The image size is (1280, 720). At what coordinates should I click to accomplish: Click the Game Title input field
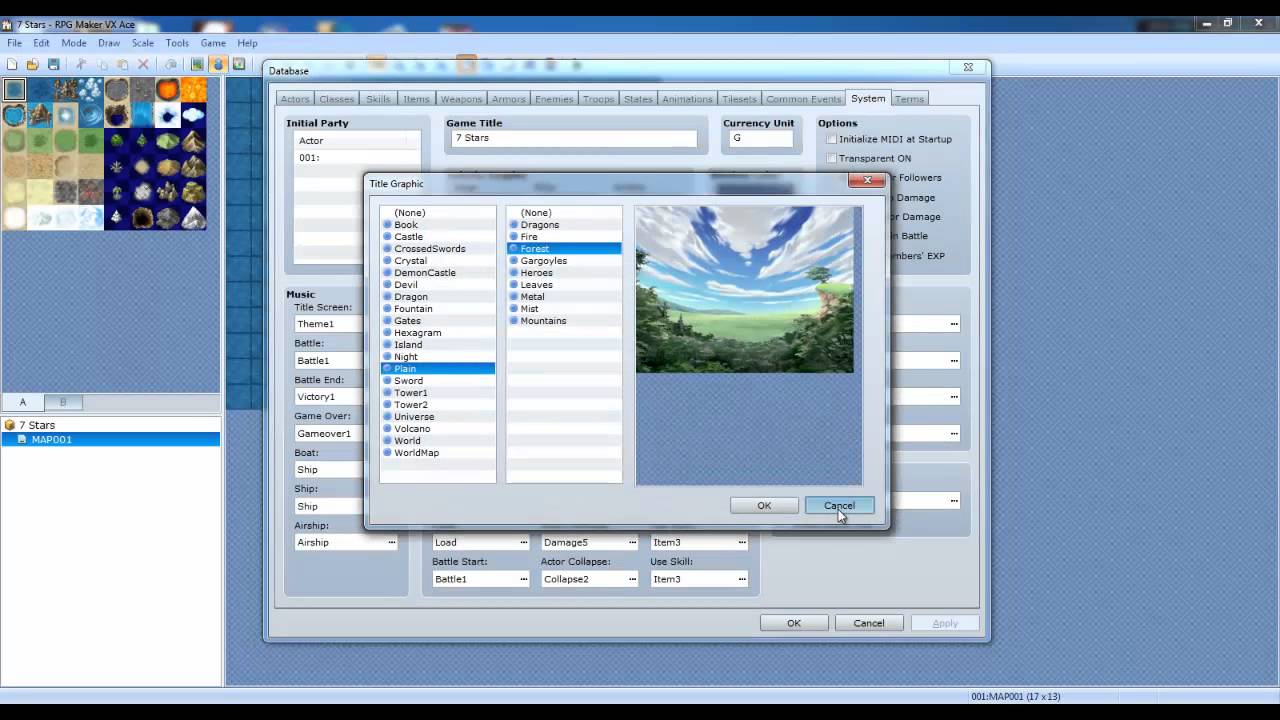pyautogui.click(x=572, y=138)
